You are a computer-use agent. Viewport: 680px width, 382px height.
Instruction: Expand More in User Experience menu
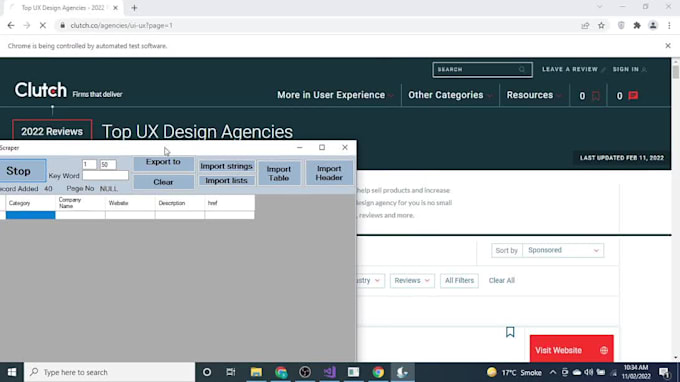coord(335,95)
